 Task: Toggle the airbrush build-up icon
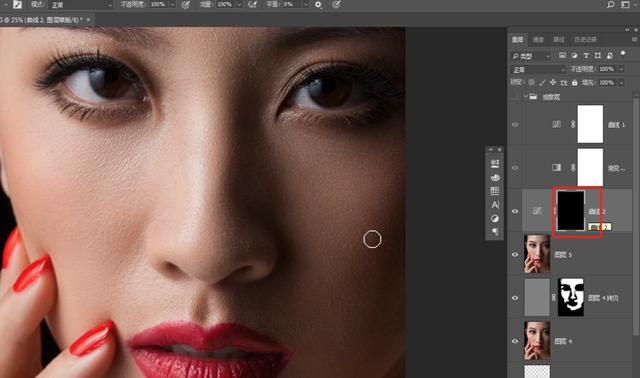[x=253, y=4]
